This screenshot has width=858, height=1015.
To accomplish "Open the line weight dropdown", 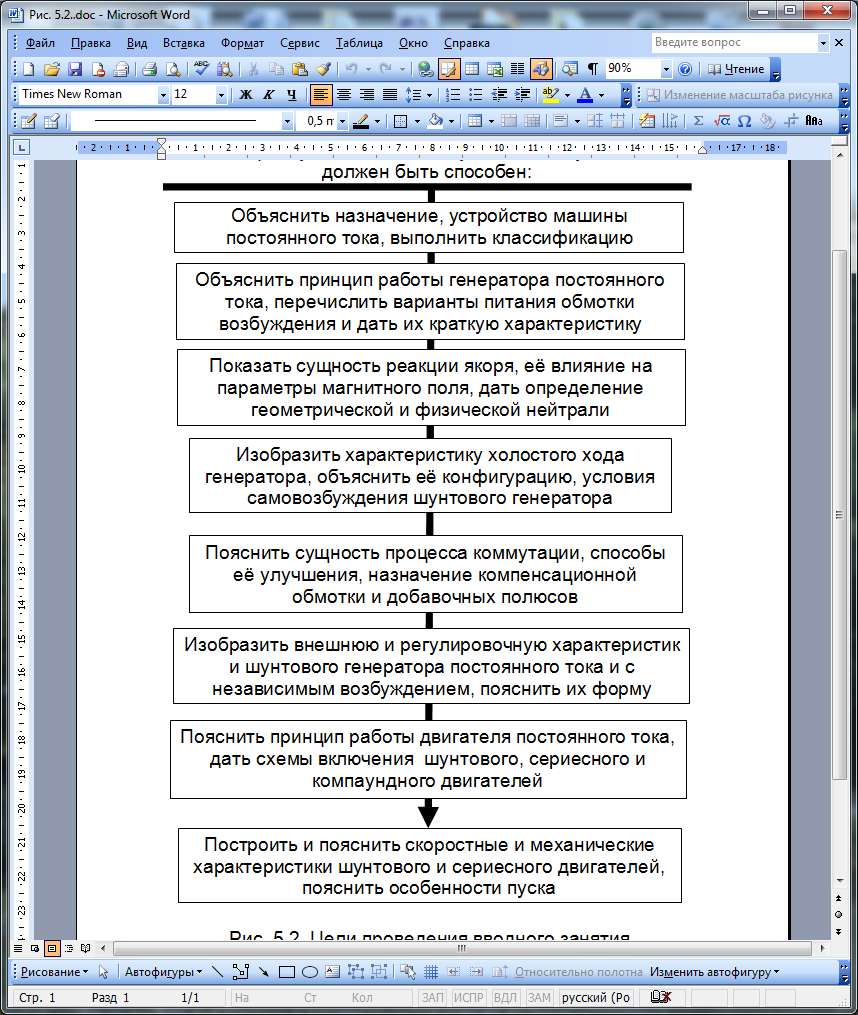I will 343,121.
